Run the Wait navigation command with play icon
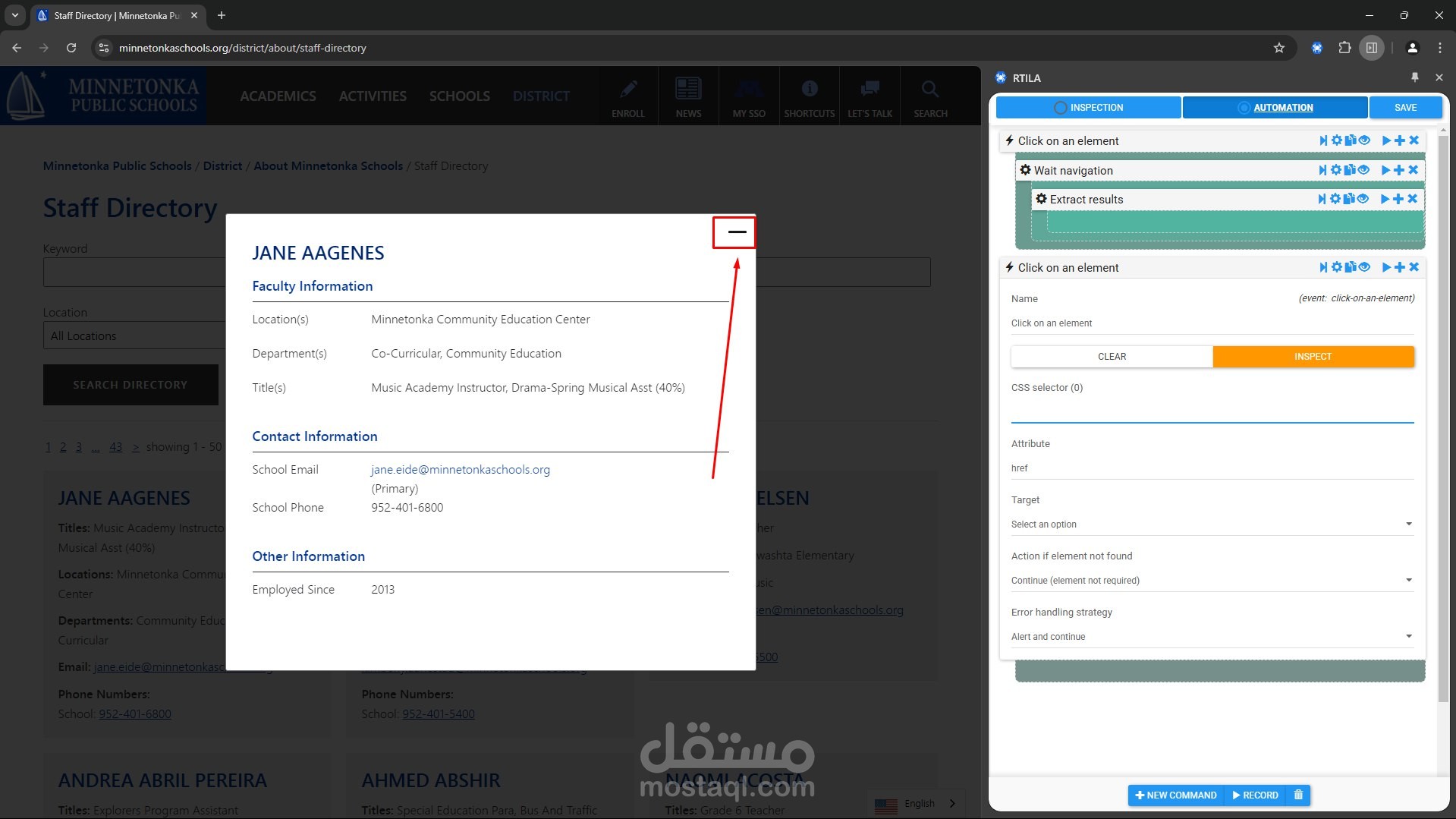Screen dimensions: 1456x819 pyautogui.click(x=1385, y=170)
